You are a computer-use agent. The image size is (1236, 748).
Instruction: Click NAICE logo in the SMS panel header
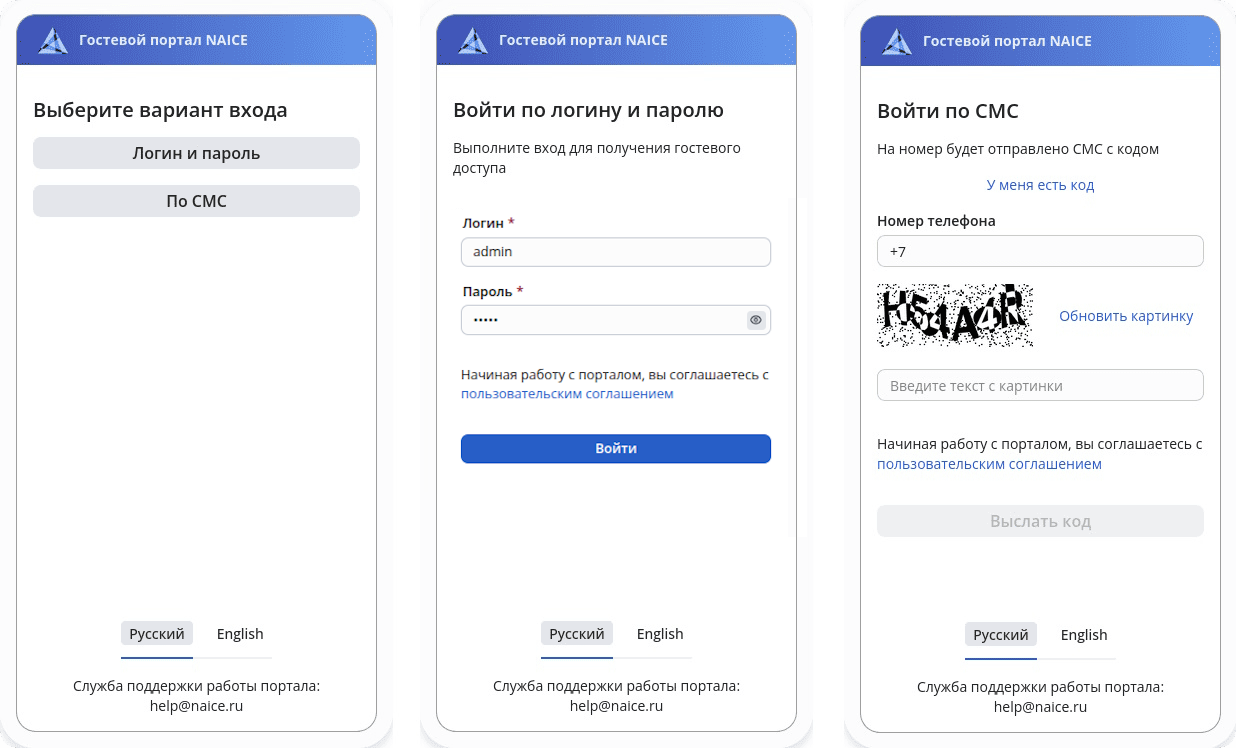tap(897, 41)
